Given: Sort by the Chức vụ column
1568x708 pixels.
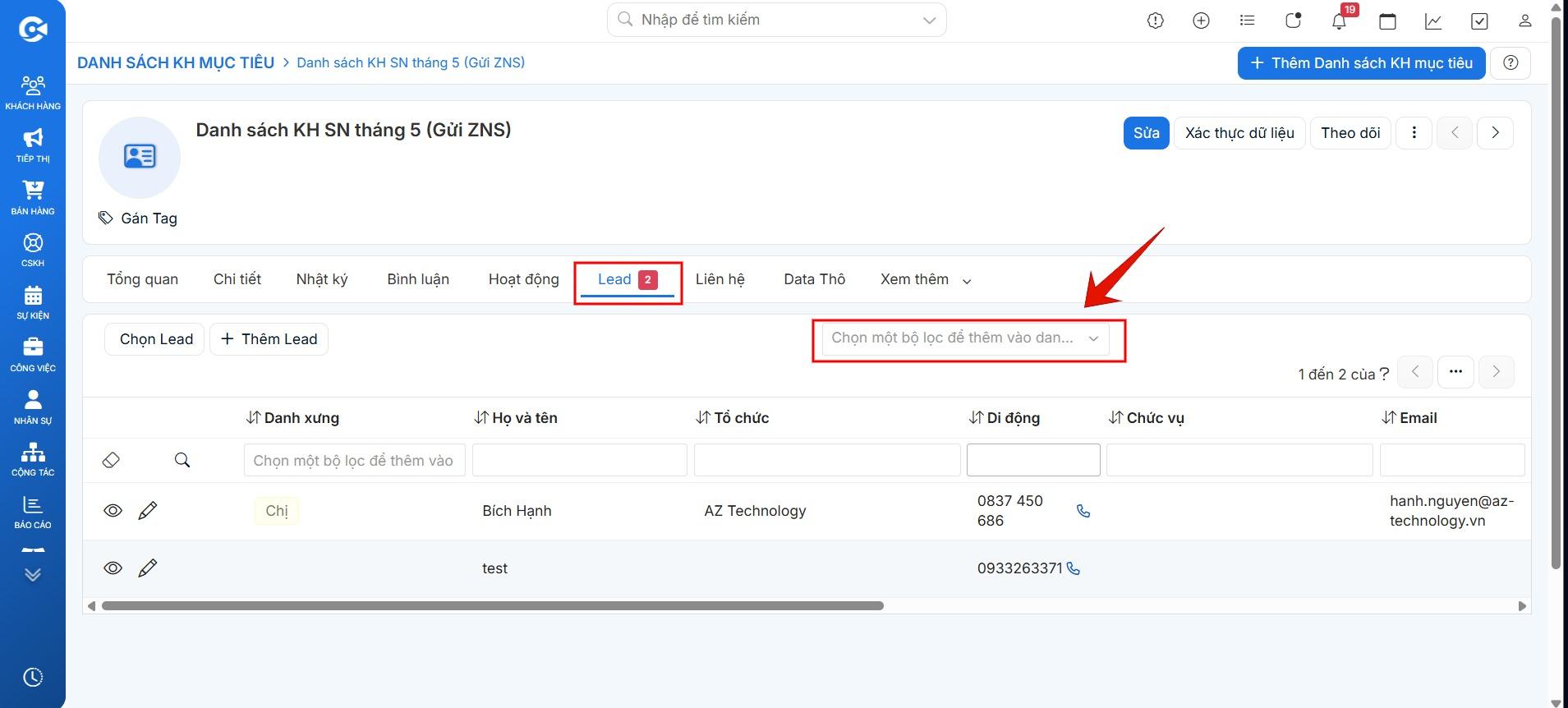Looking at the screenshot, I should point(1146,418).
